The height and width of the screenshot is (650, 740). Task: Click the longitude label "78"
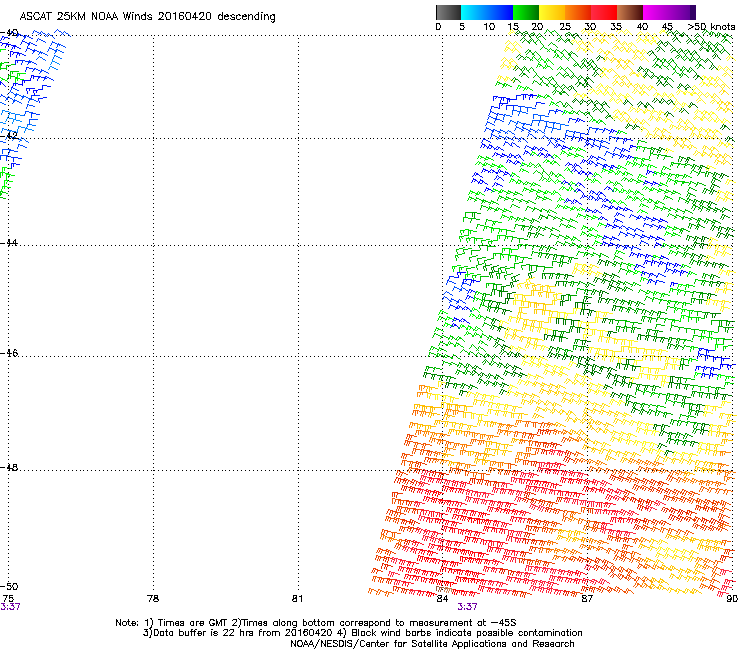[x=153, y=599]
